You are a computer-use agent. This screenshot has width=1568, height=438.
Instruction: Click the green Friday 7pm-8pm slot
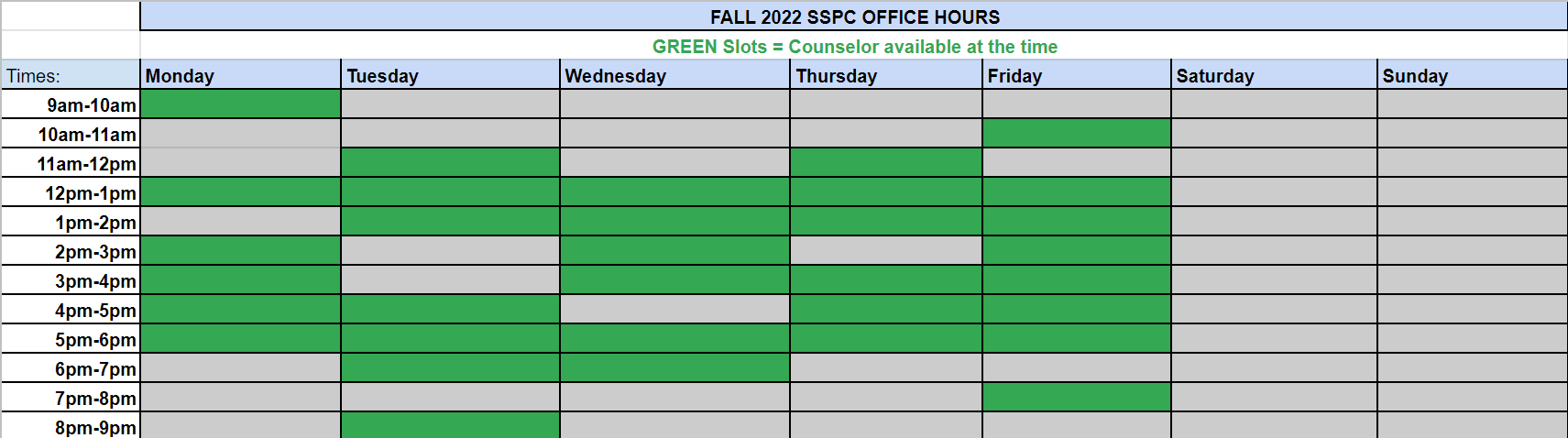click(x=1076, y=398)
